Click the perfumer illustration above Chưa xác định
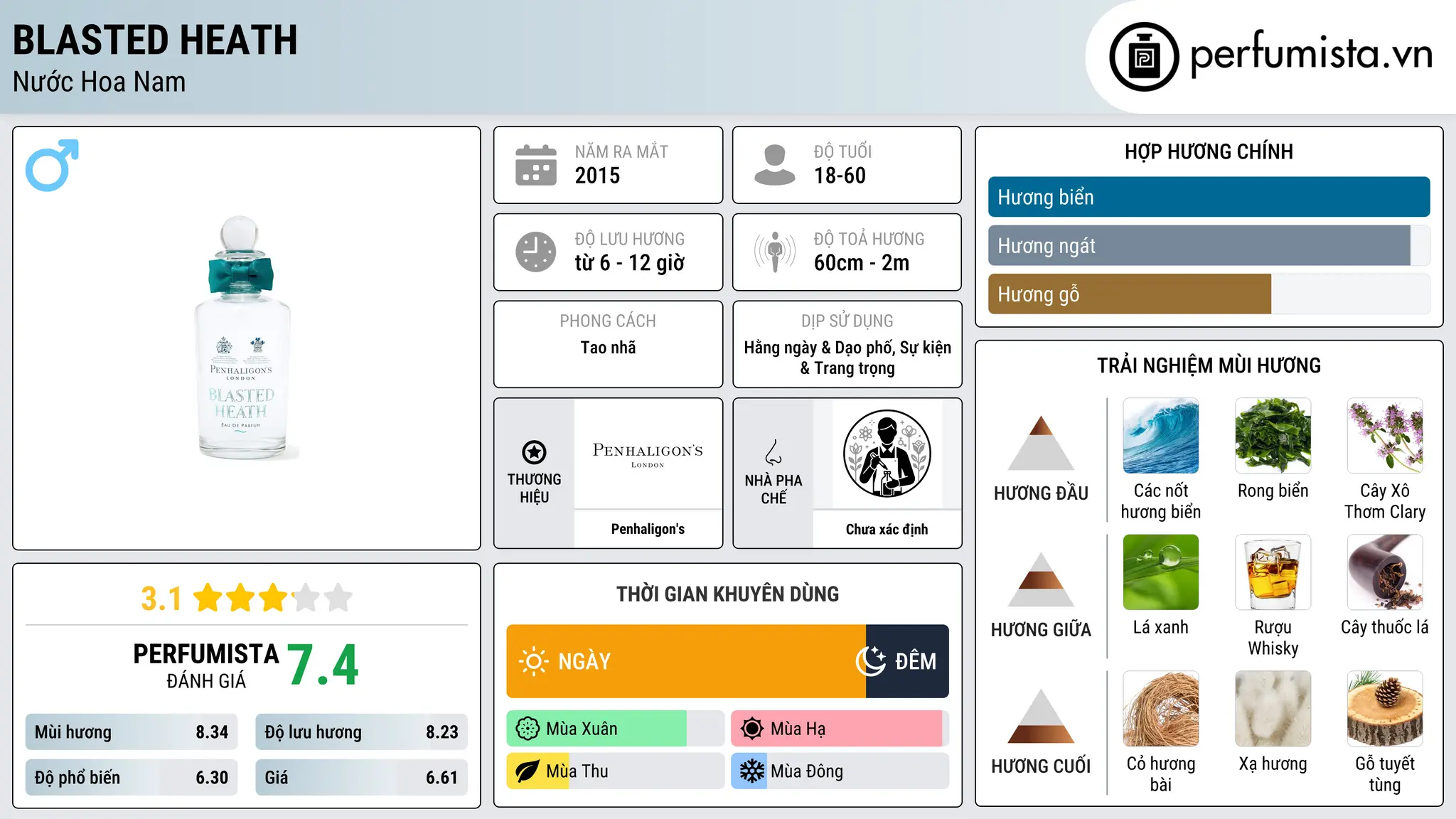Viewport: 1456px width, 819px height. [x=887, y=454]
